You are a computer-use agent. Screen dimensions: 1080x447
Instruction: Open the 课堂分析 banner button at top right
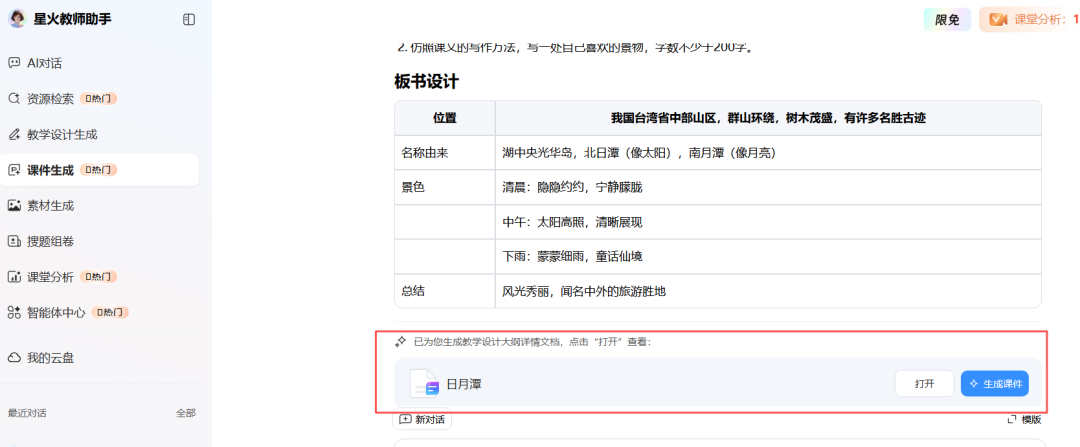(x=1029, y=20)
